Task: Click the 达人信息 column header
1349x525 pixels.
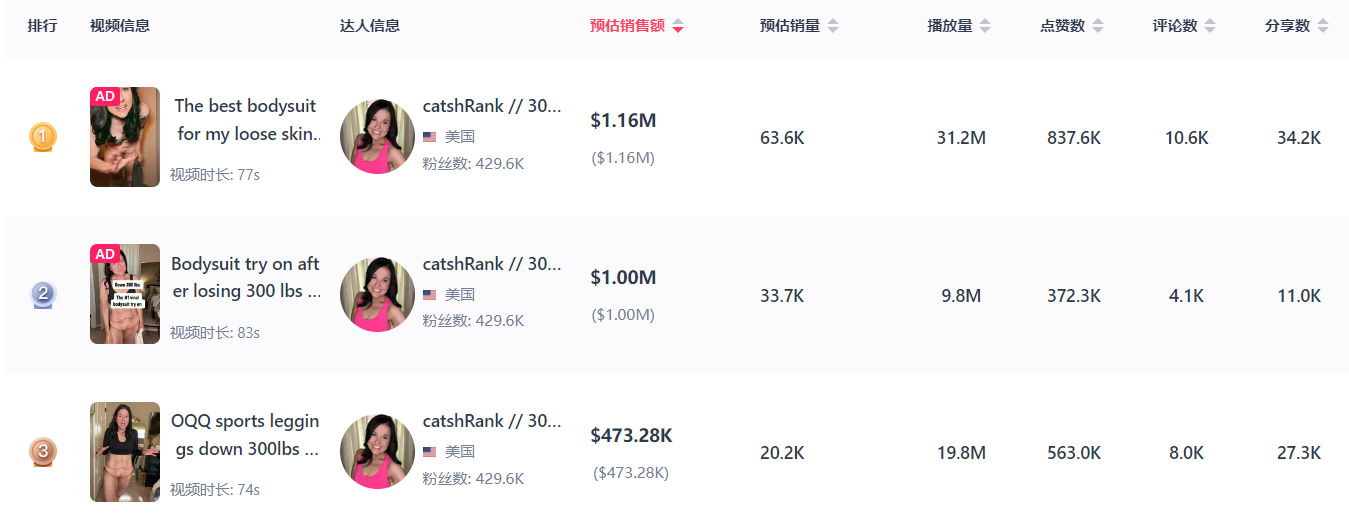Action: point(370,26)
